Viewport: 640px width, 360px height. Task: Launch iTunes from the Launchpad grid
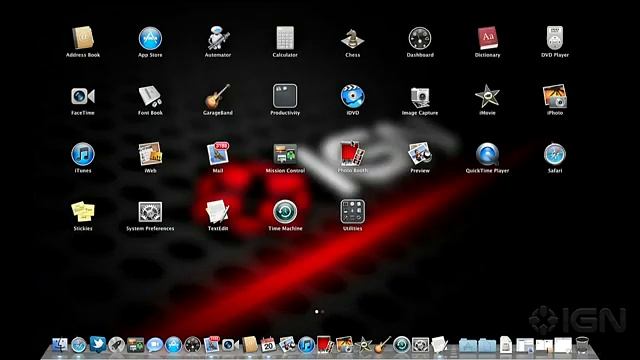coord(83,154)
